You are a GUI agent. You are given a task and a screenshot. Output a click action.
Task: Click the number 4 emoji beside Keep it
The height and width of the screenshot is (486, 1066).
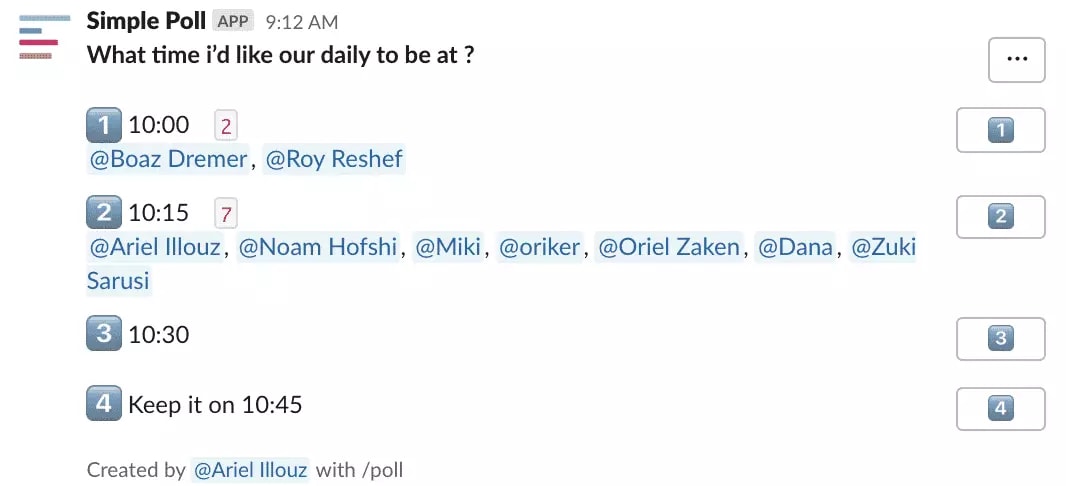[x=104, y=404]
